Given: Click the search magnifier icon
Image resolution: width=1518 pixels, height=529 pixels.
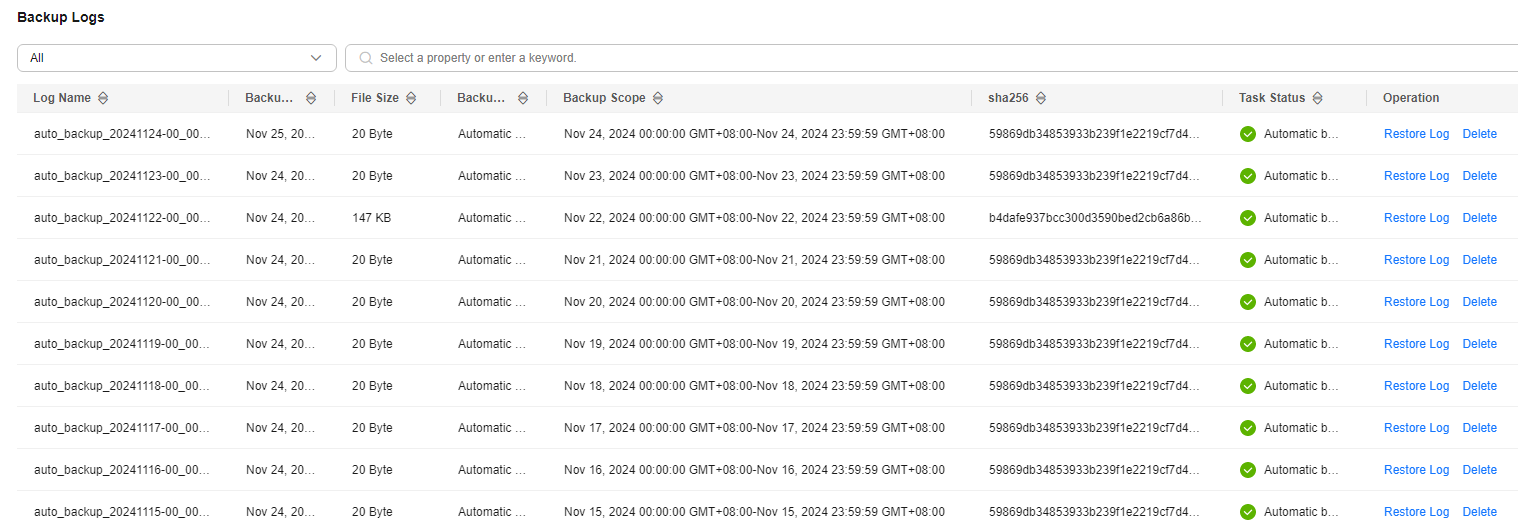Looking at the screenshot, I should (366, 58).
